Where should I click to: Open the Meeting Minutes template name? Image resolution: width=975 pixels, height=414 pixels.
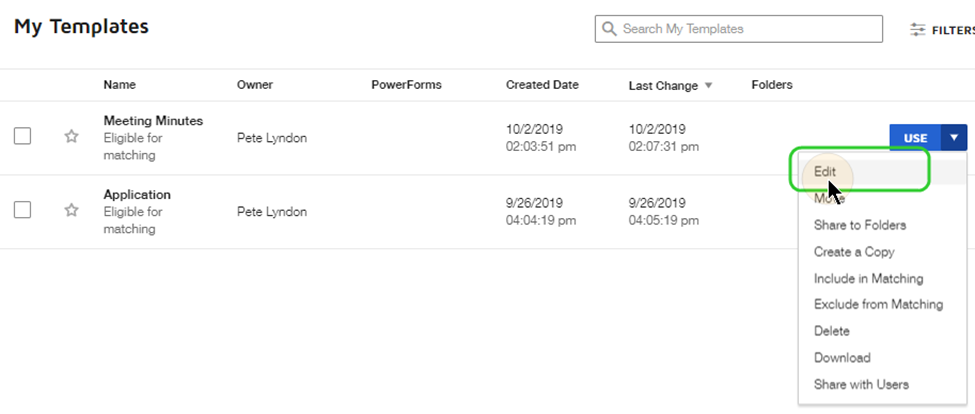coord(153,121)
